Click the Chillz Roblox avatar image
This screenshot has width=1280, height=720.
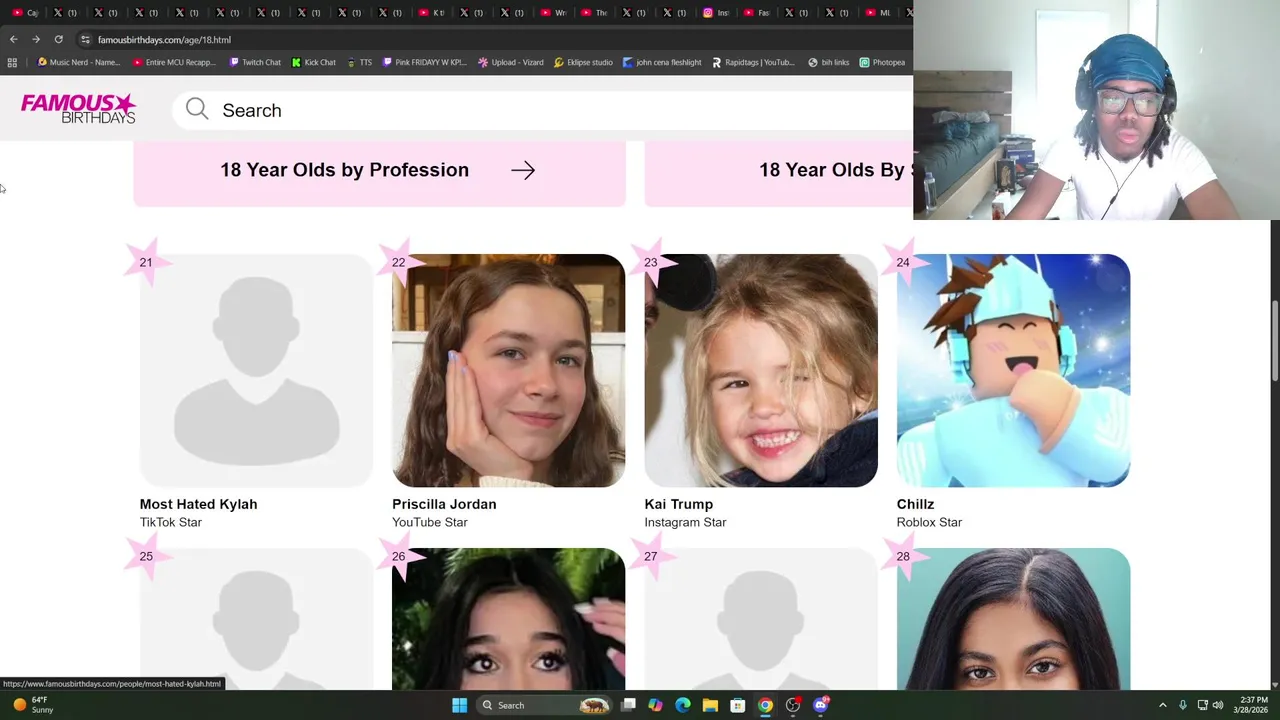(1013, 370)
